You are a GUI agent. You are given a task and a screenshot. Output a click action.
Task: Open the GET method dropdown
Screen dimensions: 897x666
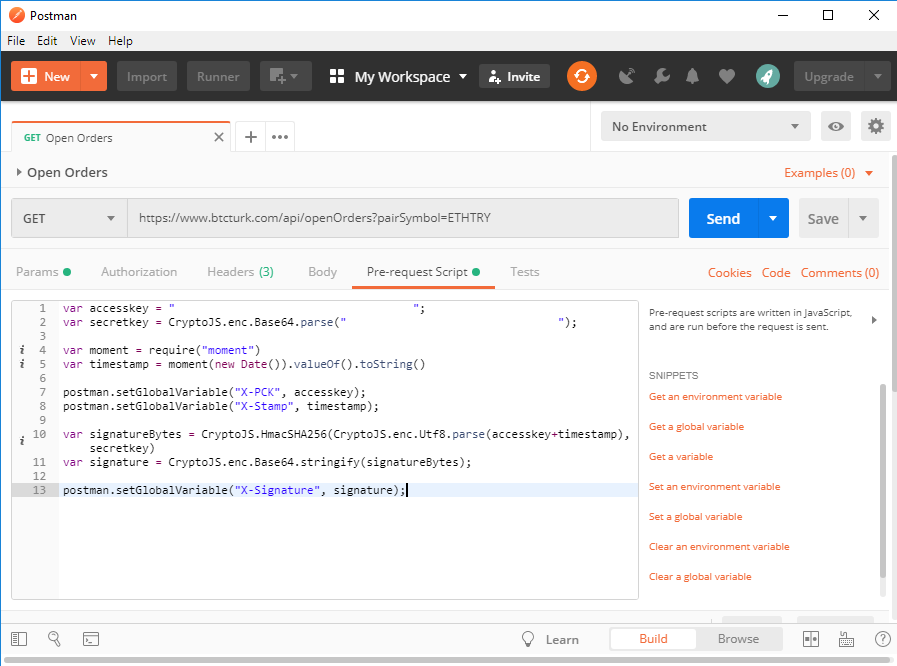[69, 218]
